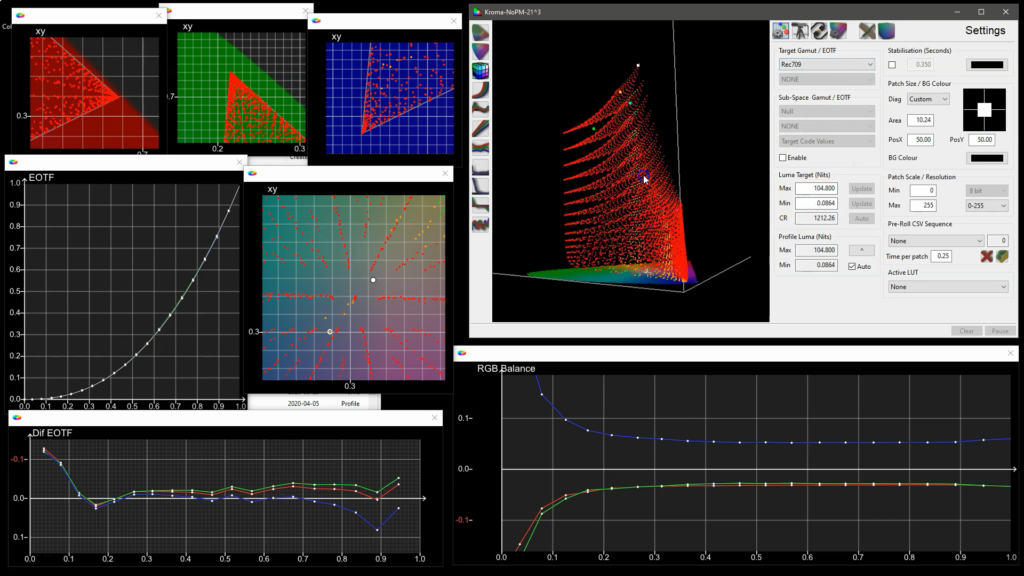The image size is (1024, 576).
Task: Open the Active LUT dropdown
Action: click(948, 287)
